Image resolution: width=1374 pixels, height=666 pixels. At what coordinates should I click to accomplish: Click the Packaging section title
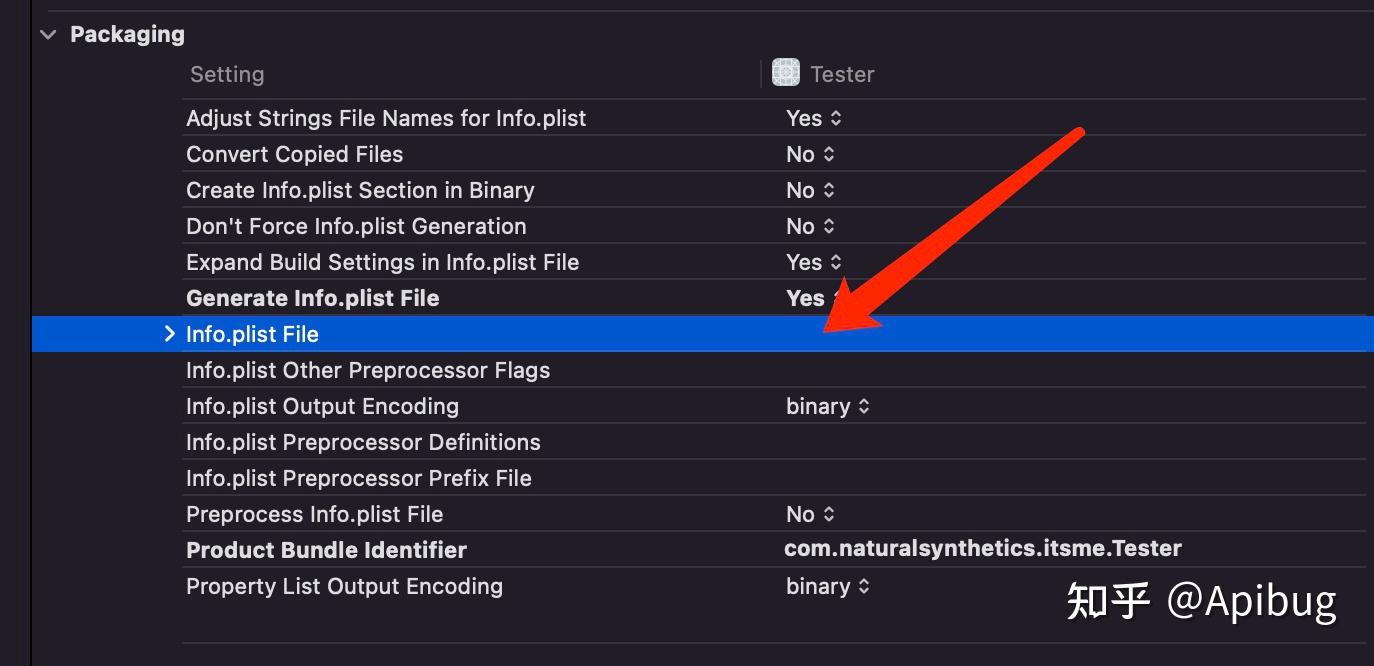(127, 34)
